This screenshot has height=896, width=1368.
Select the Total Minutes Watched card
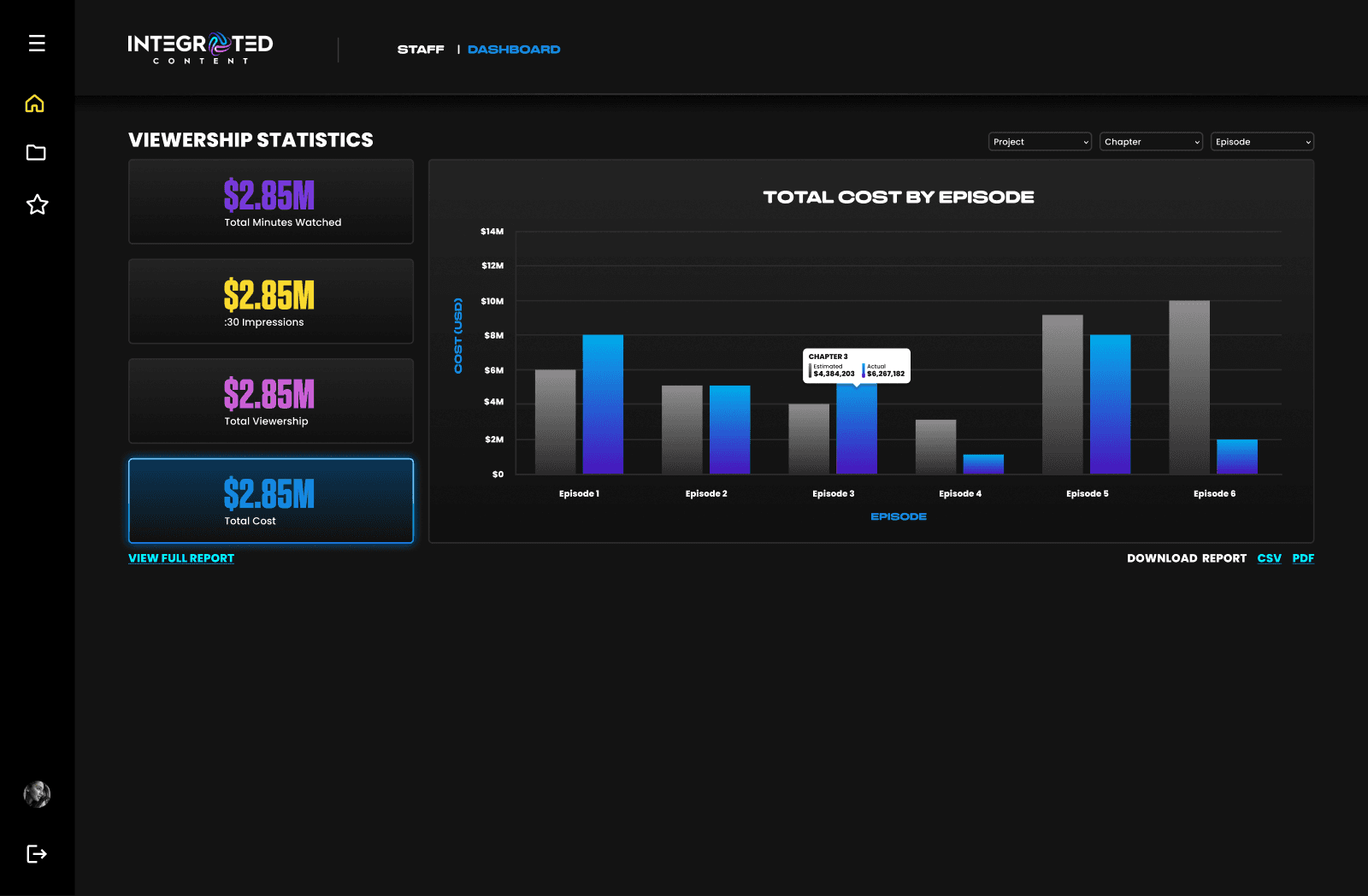pos(271,202)
